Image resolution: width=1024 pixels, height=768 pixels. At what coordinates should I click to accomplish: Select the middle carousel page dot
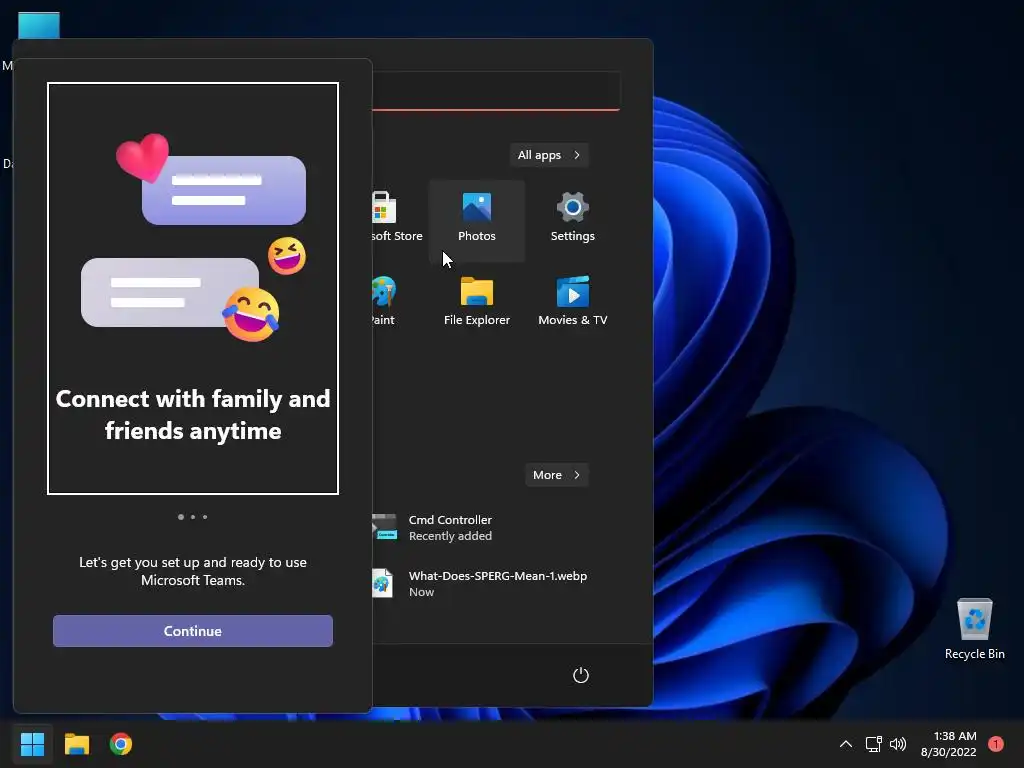coord(193,517)
